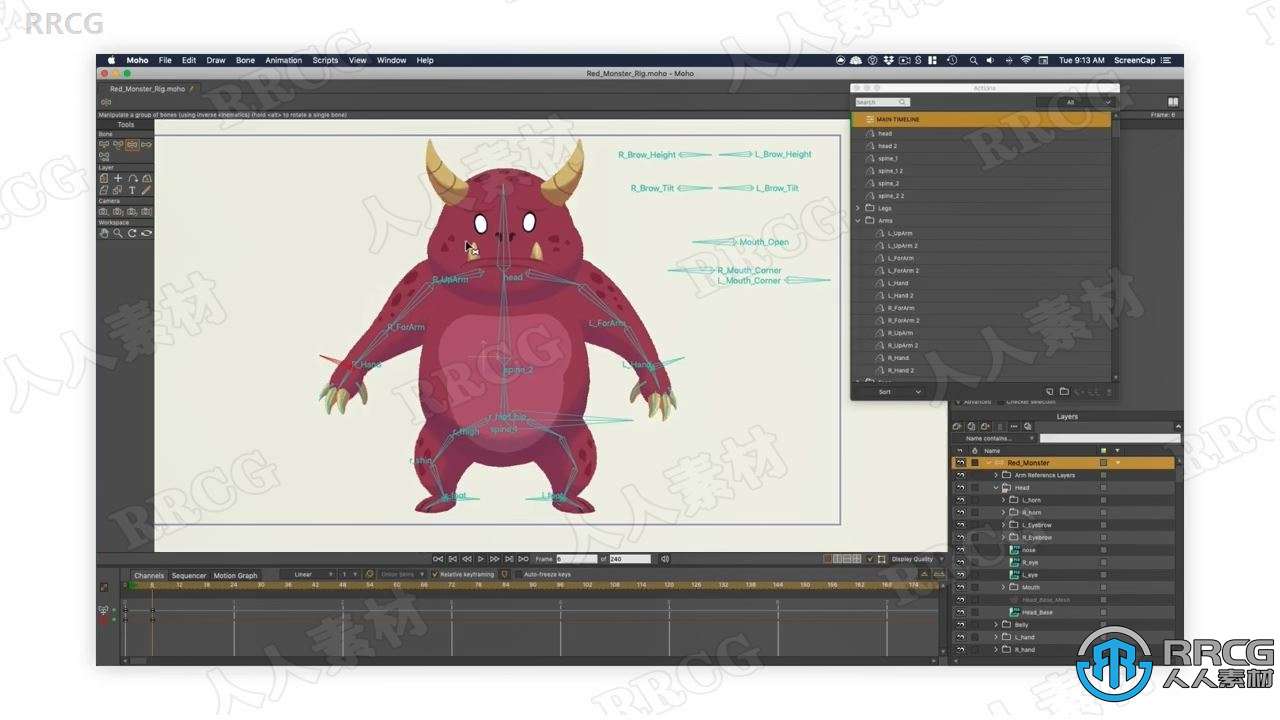Expand the L_horn layer group

coord(1003,500)
